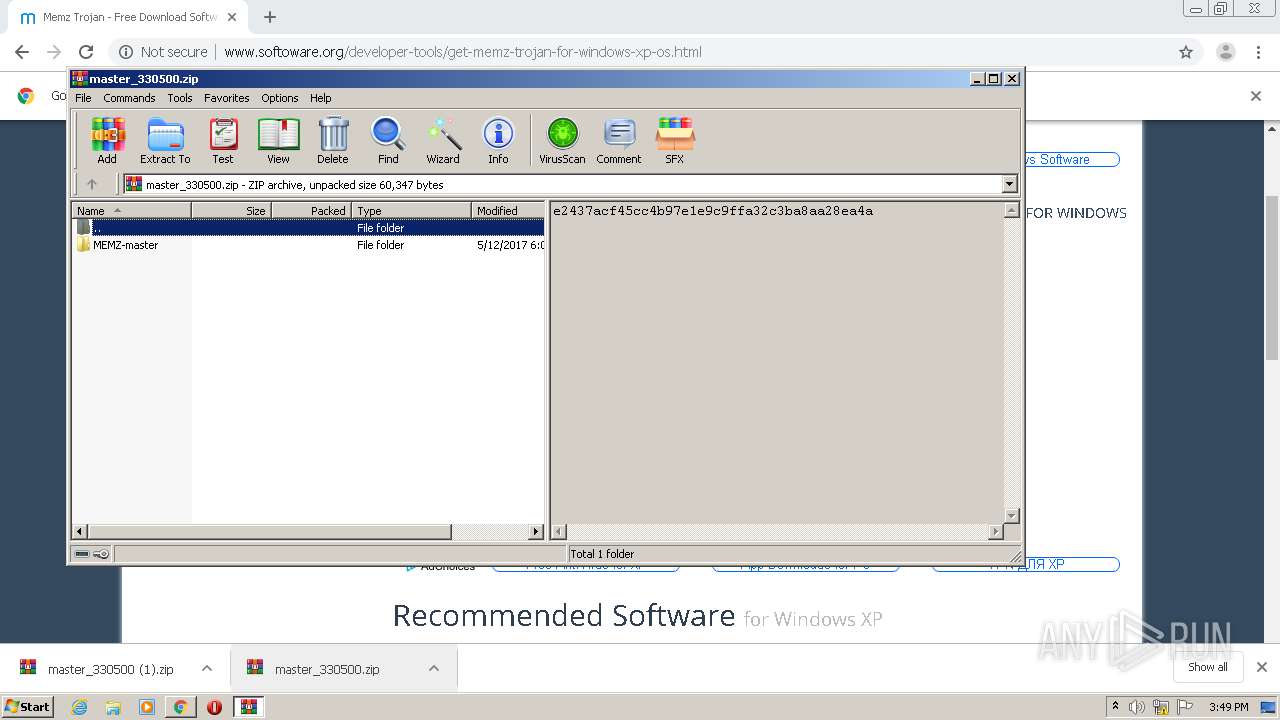The width and height of the screenshot is (1280, 720).
Task: Go back in Chrome browser
Action: tap(22, 52)
